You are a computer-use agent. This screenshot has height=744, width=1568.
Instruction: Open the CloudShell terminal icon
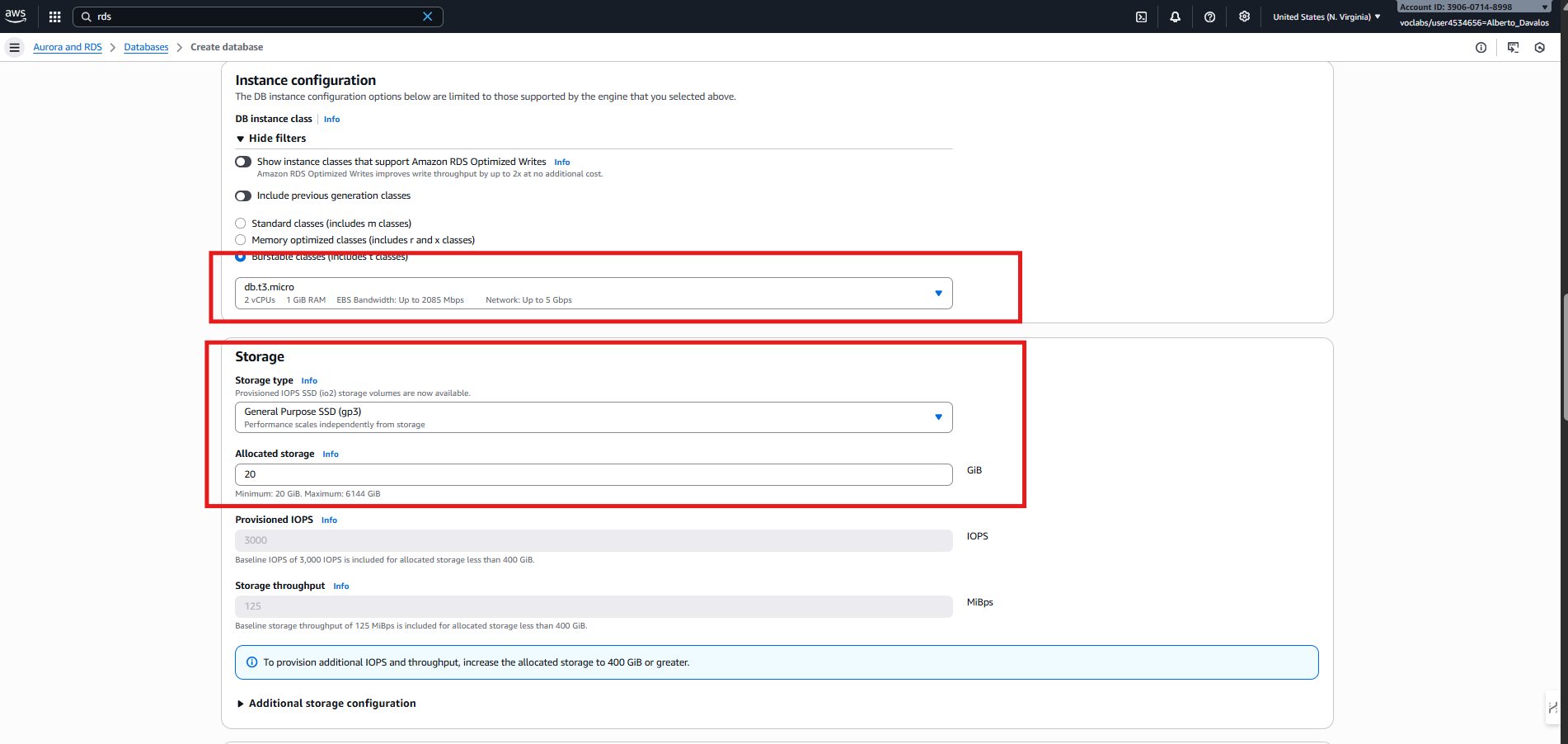click(1141, 16)
